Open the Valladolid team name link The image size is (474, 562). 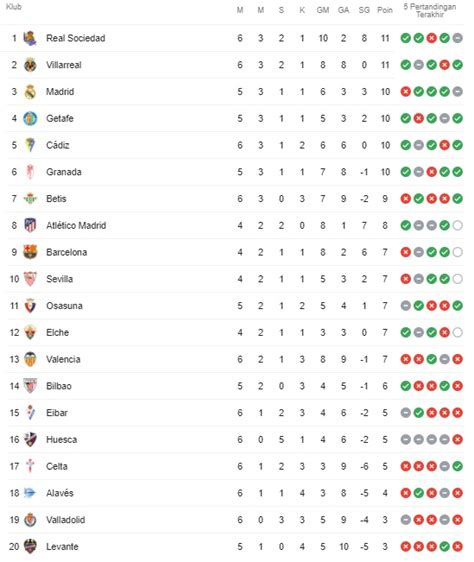coord(66,520)
